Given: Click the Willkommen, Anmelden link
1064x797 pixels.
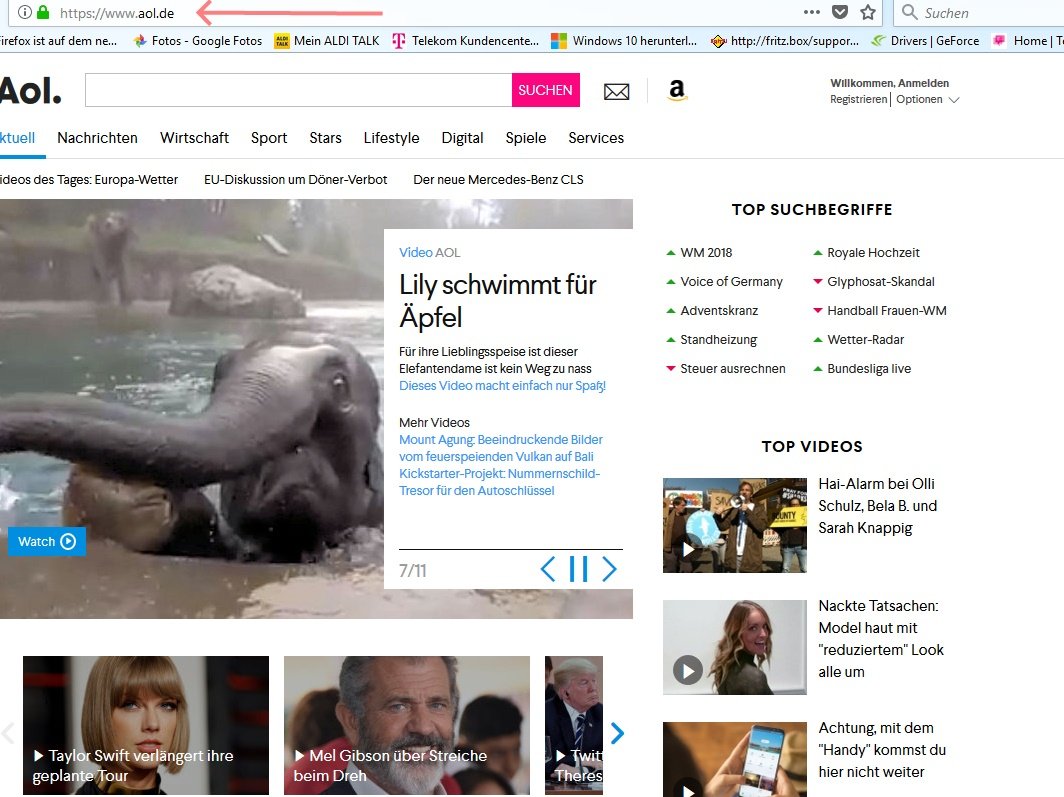Looking at the screenshot, I should point(890,83).
